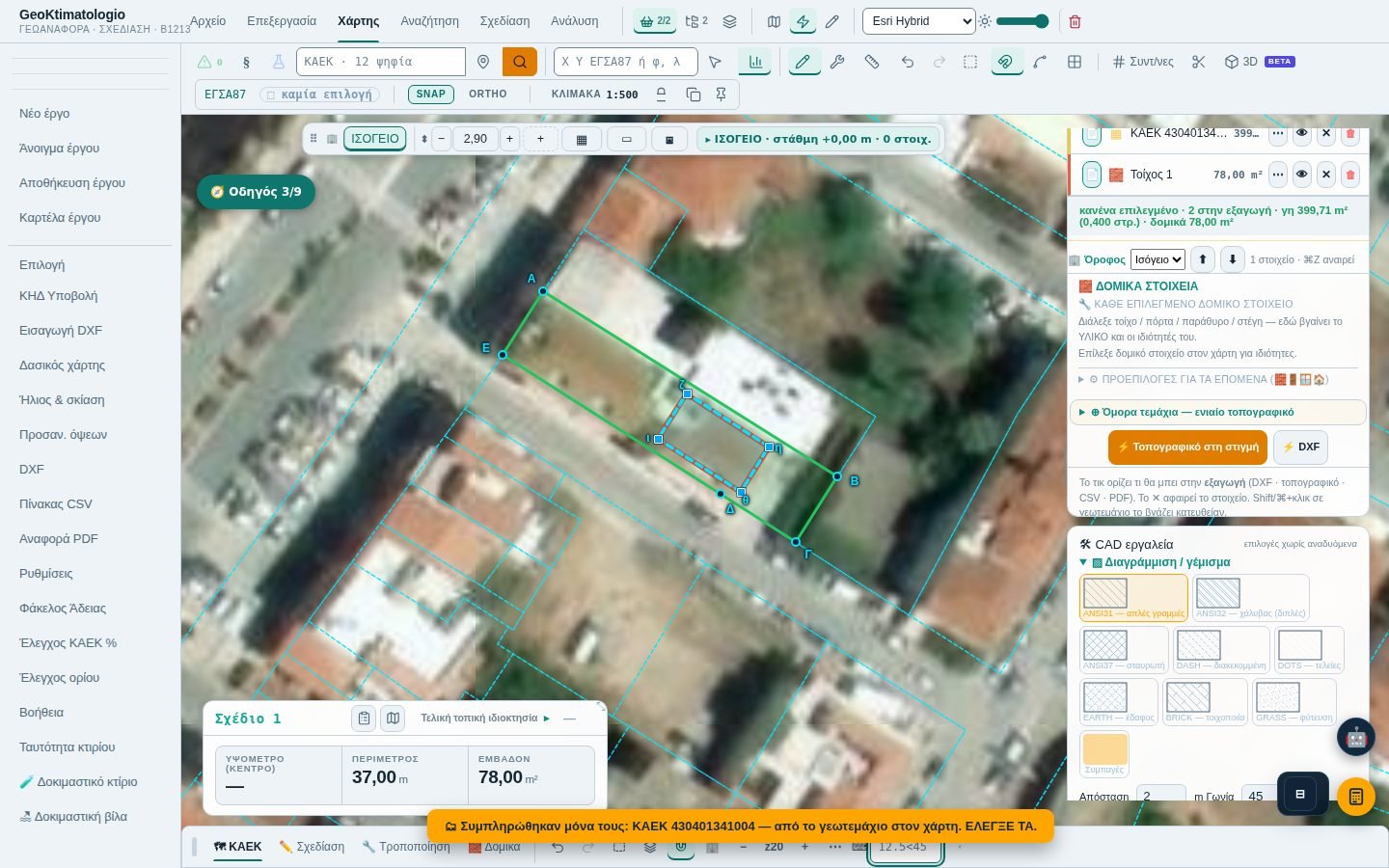This screenshot has width=1389, height=868.
Task: Select the dashed rectangle selection tool
Action: coord(970,62)
